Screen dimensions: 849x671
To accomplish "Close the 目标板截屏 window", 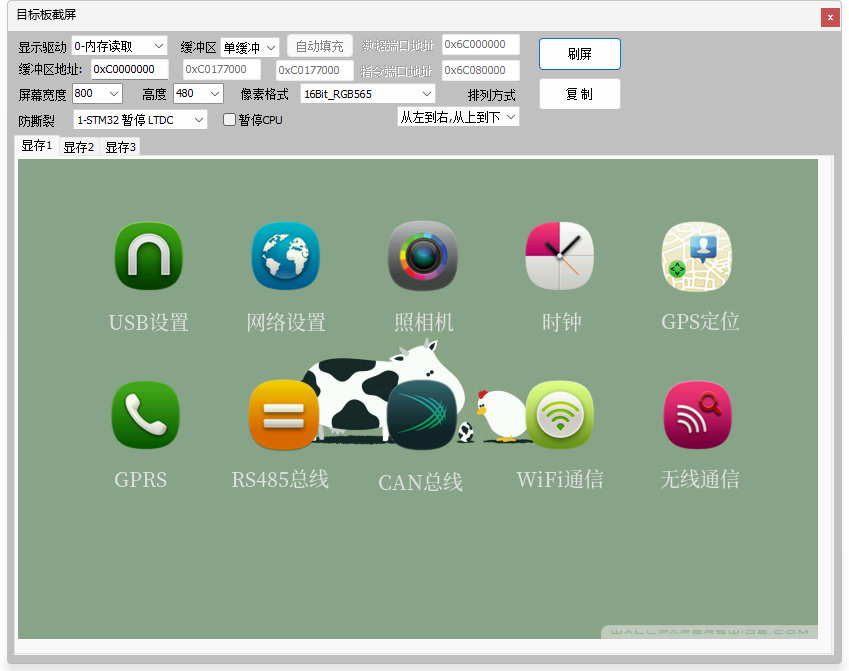I will coord(830,17).
